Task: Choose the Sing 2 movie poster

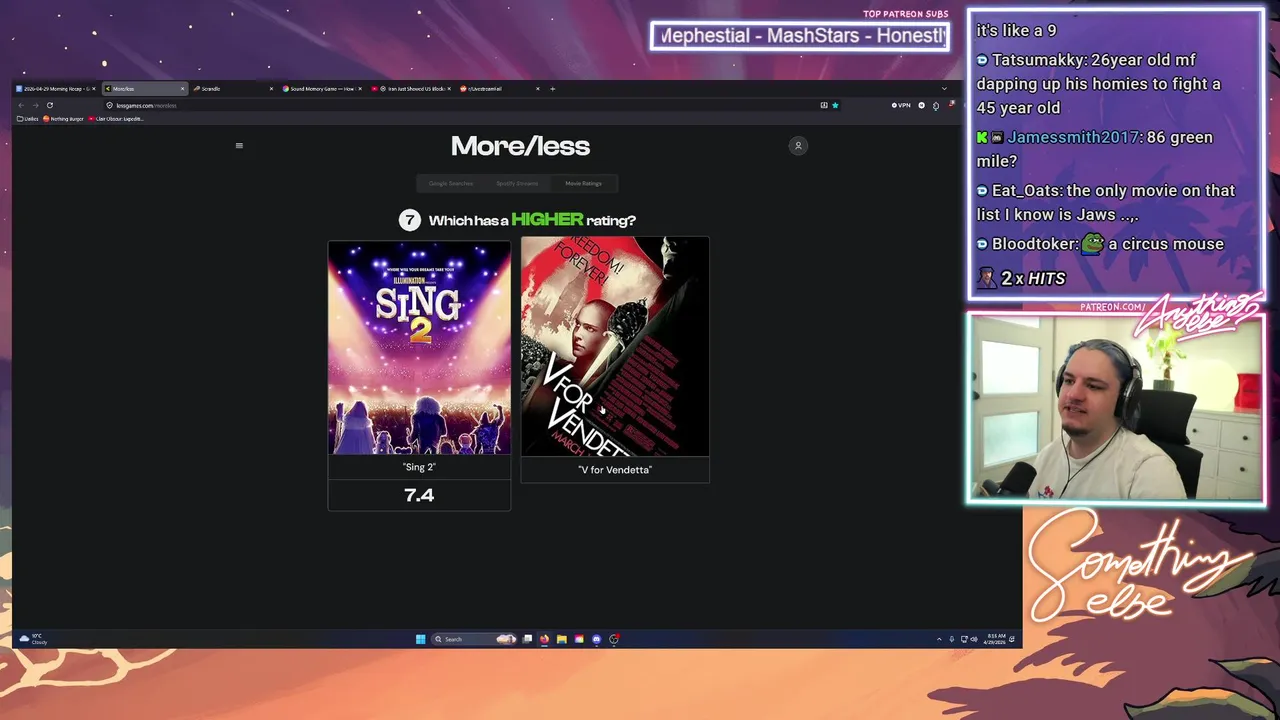Action: coord(419,348)
